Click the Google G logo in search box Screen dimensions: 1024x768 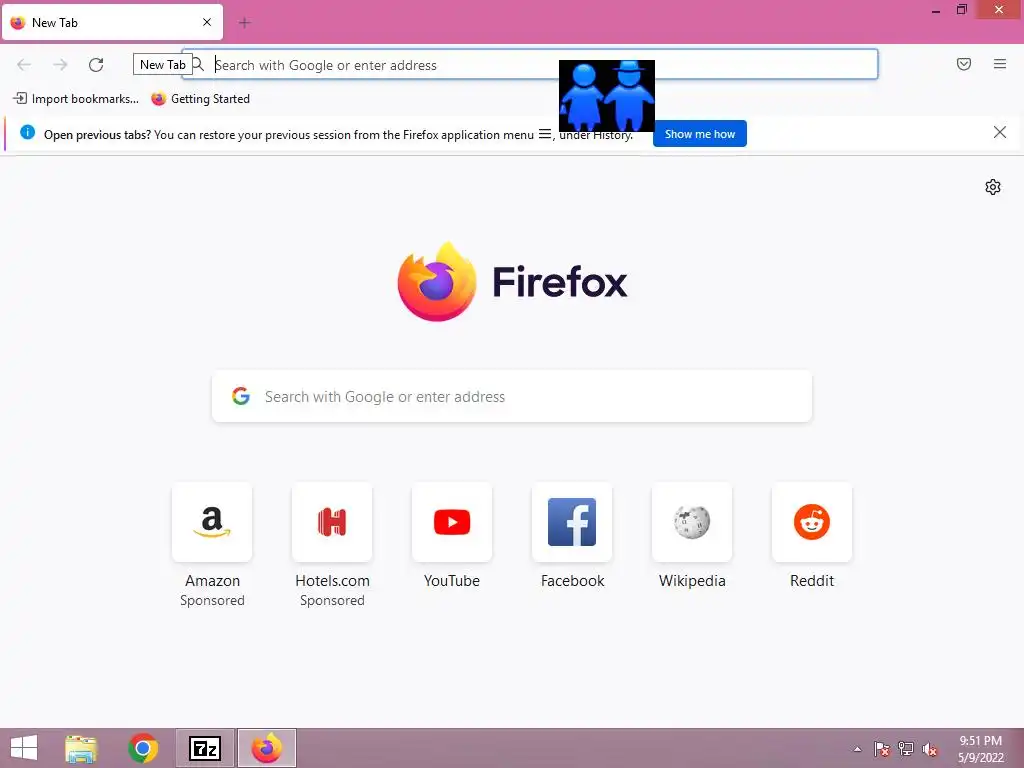241,396
